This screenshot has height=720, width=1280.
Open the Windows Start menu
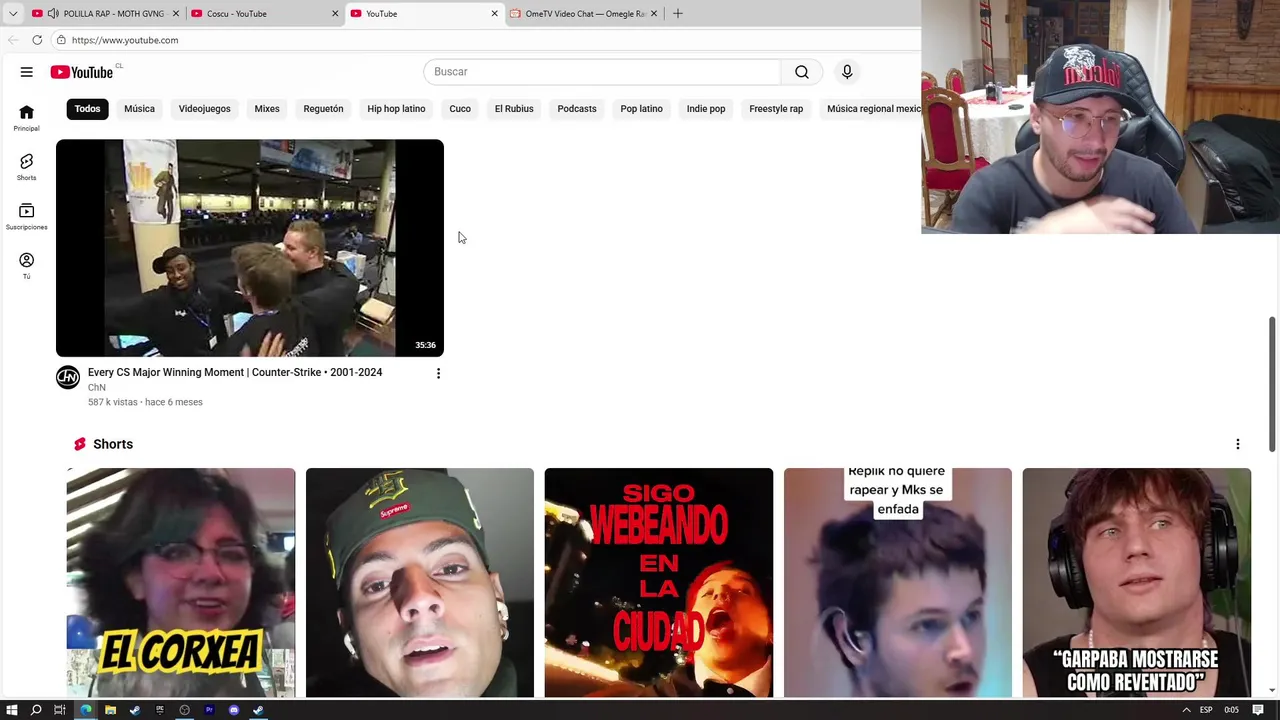[x=12, y=710]
